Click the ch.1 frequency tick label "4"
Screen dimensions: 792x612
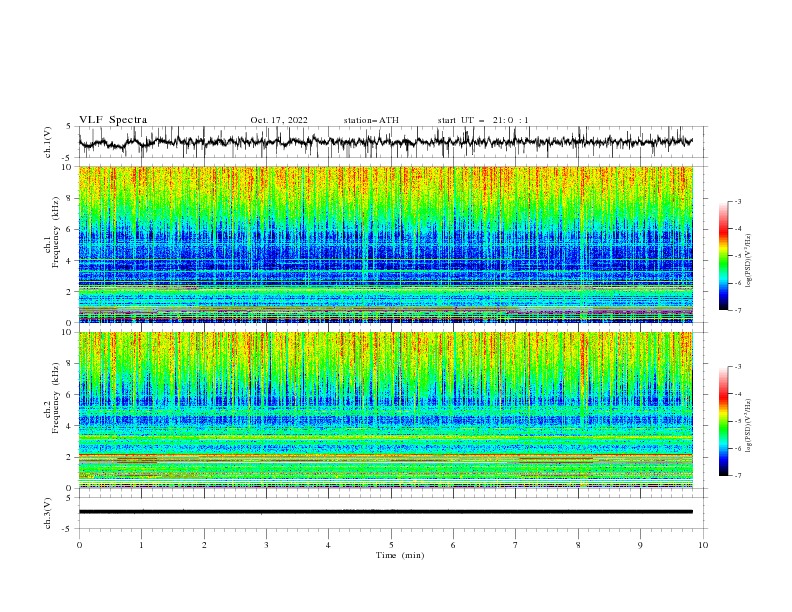[x=69, y=261]
